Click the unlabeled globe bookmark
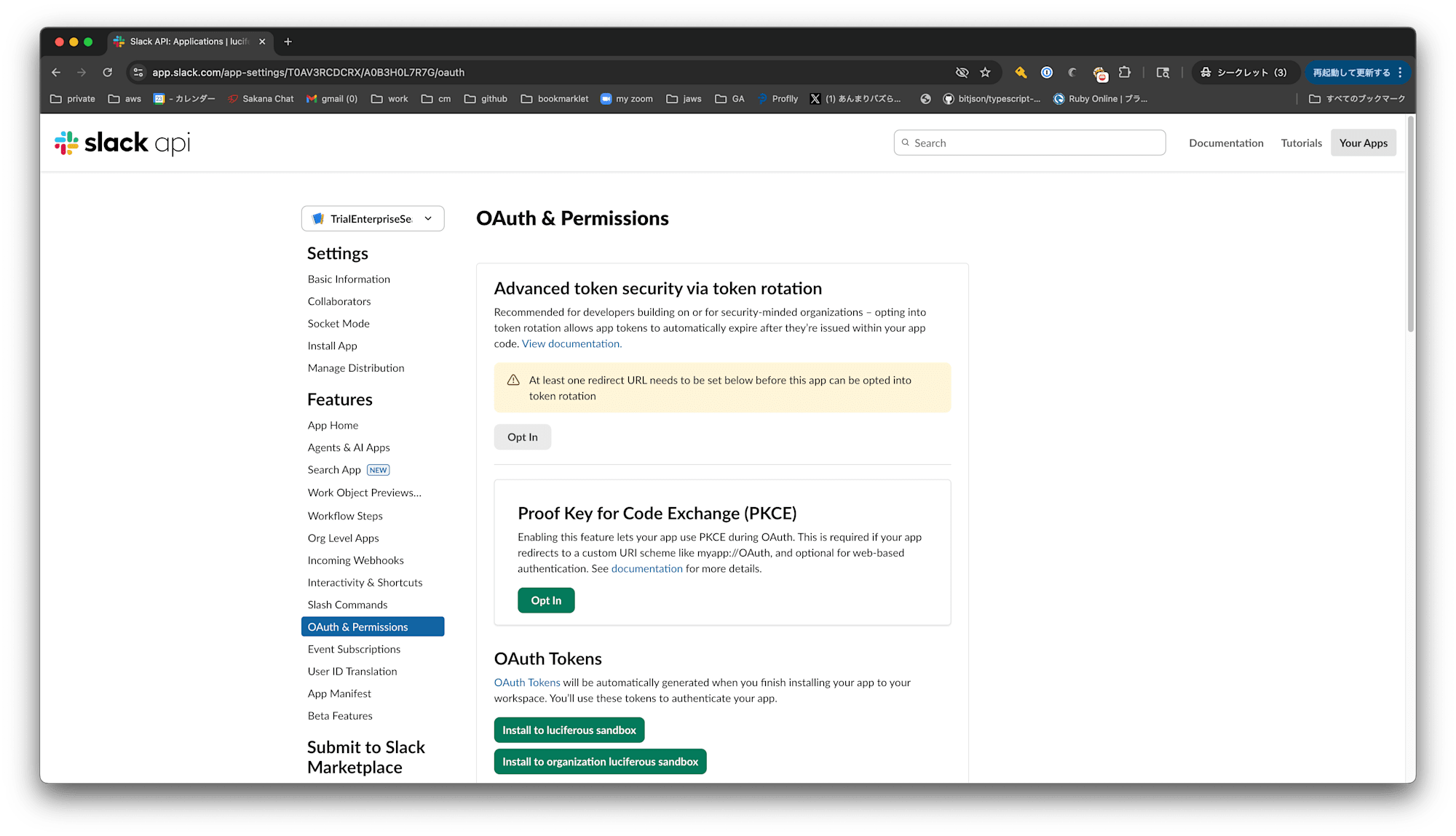Screen dimensions: 1456x836 click(925, 99)
